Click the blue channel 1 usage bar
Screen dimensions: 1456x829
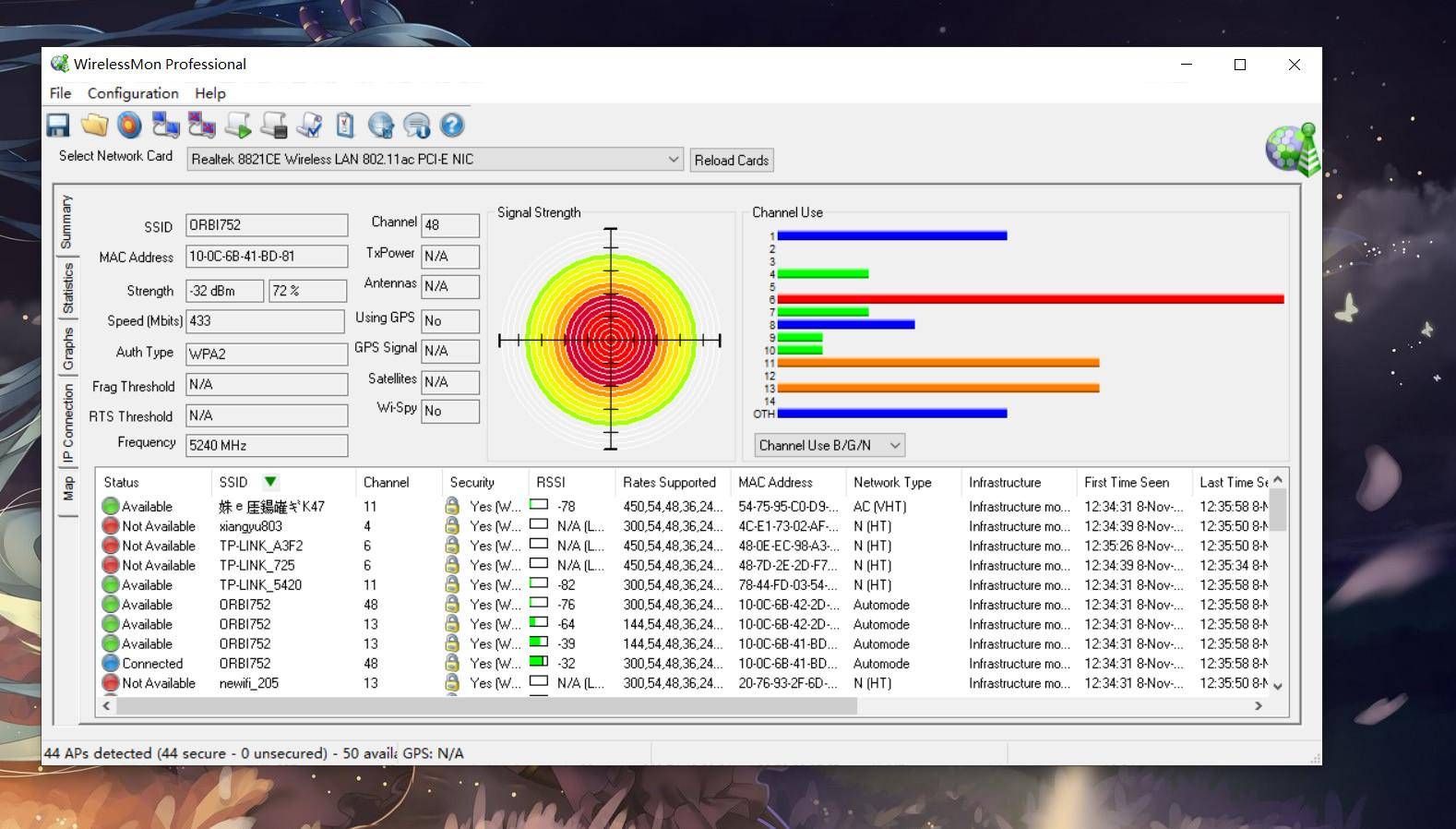[892, 235]
